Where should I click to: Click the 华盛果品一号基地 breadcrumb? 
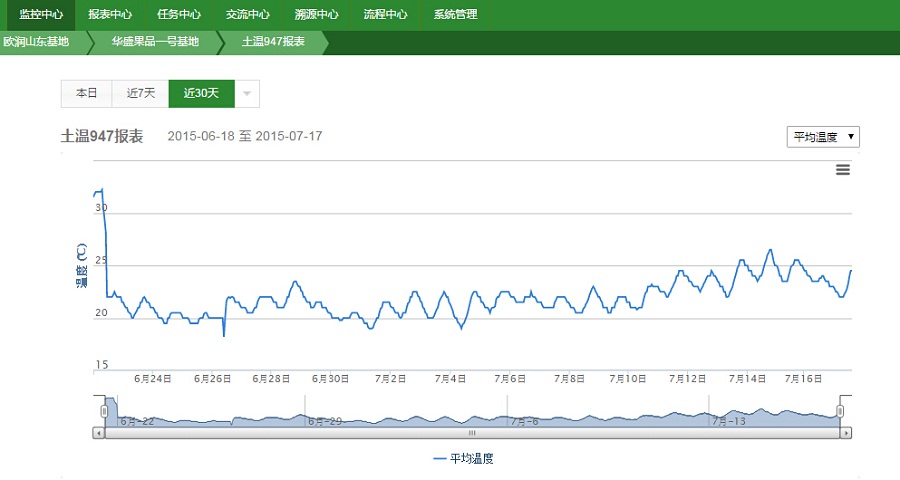tap(155, 42)
